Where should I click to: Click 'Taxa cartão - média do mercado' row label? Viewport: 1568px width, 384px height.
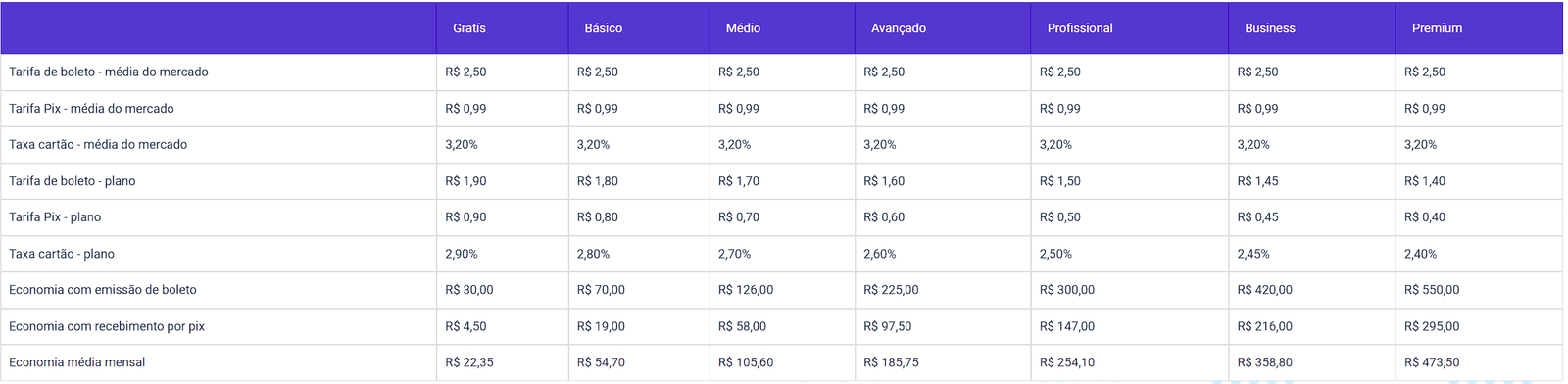coord(98,144)
